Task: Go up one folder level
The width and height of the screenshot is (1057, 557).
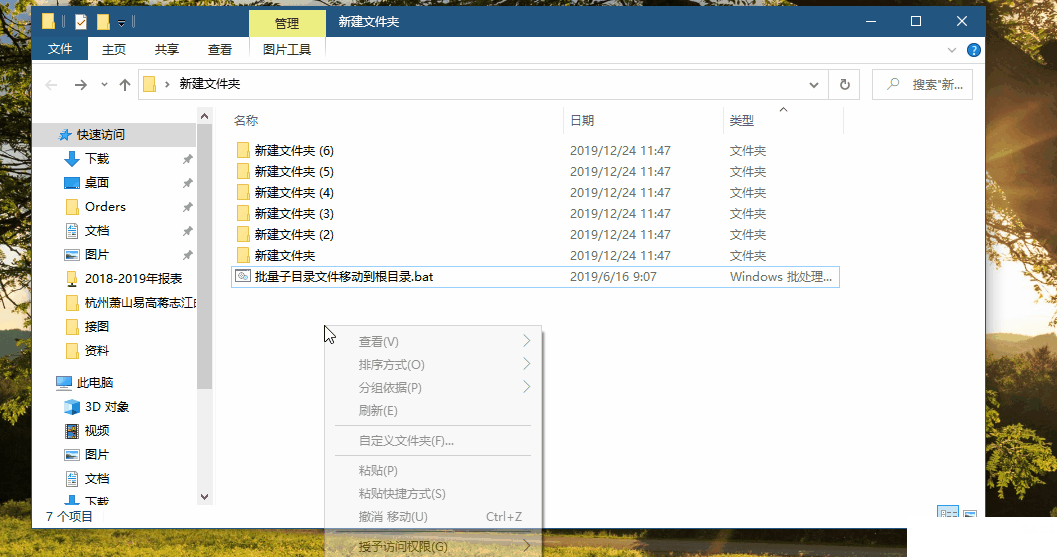Action: point(125,84)
